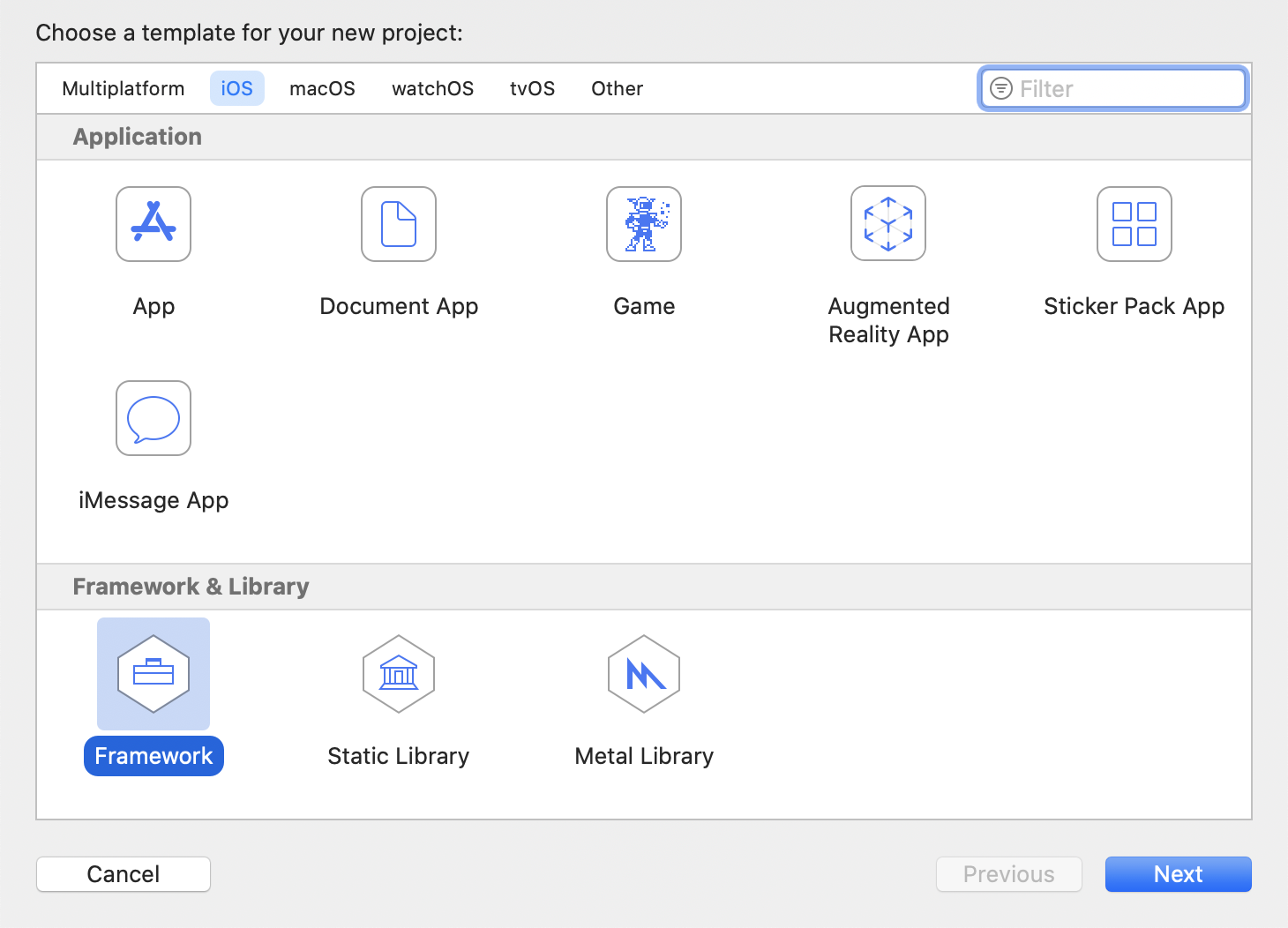Click the Cancel button
The width and height of the screenshot is (1288, 928).
pyautogui.click(x=124, y=874)
